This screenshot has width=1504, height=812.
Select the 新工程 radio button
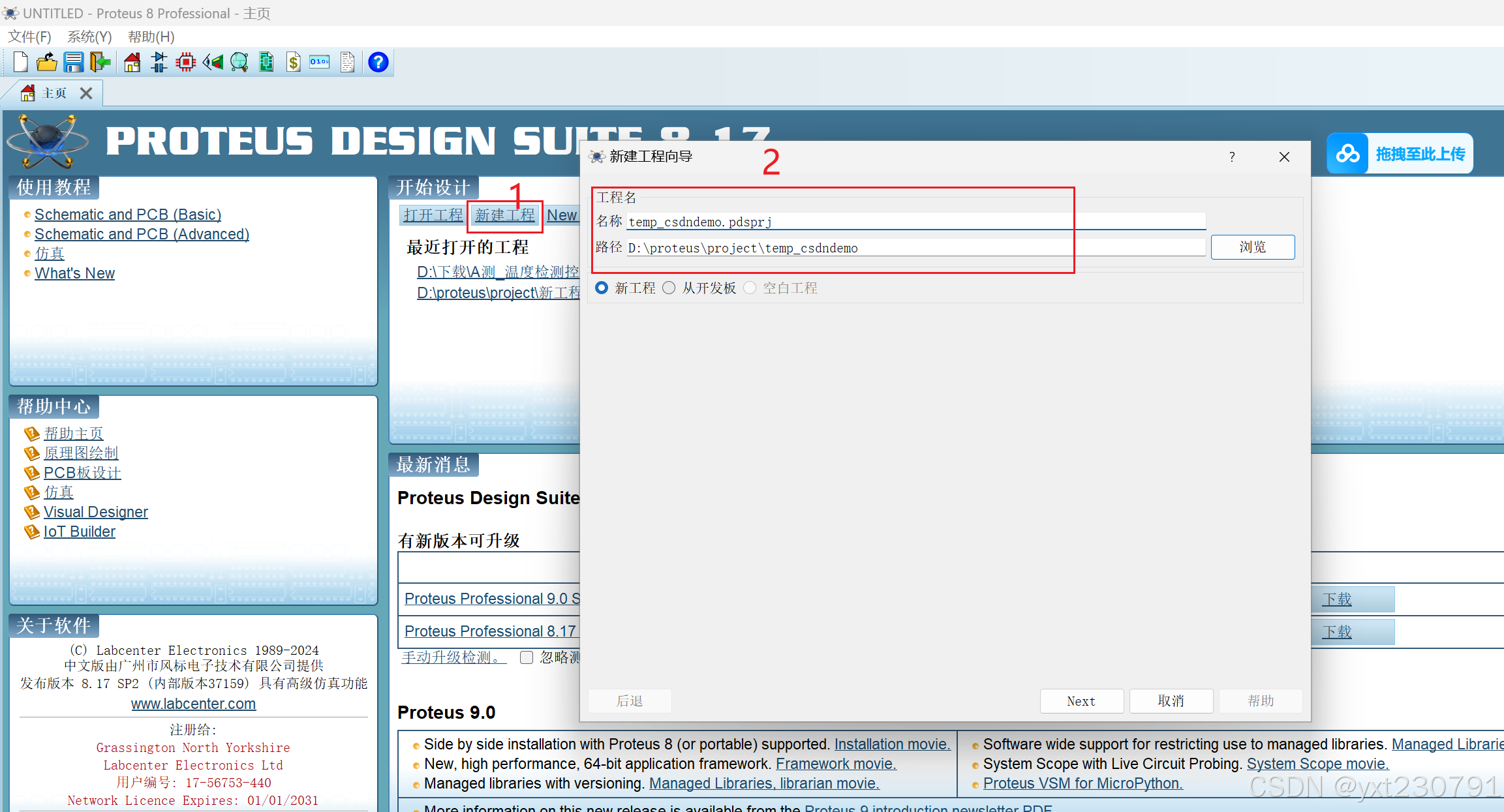pyautogui.click(x=602, y=288)
